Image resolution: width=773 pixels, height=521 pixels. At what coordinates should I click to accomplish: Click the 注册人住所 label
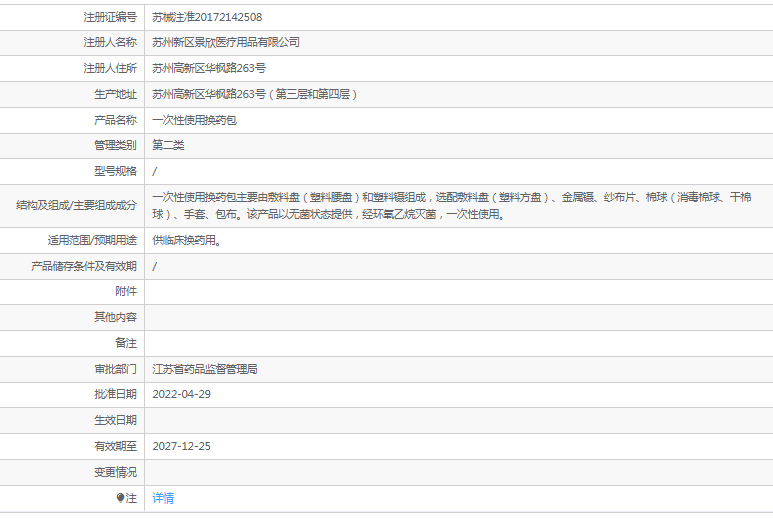tap(110, 68)
